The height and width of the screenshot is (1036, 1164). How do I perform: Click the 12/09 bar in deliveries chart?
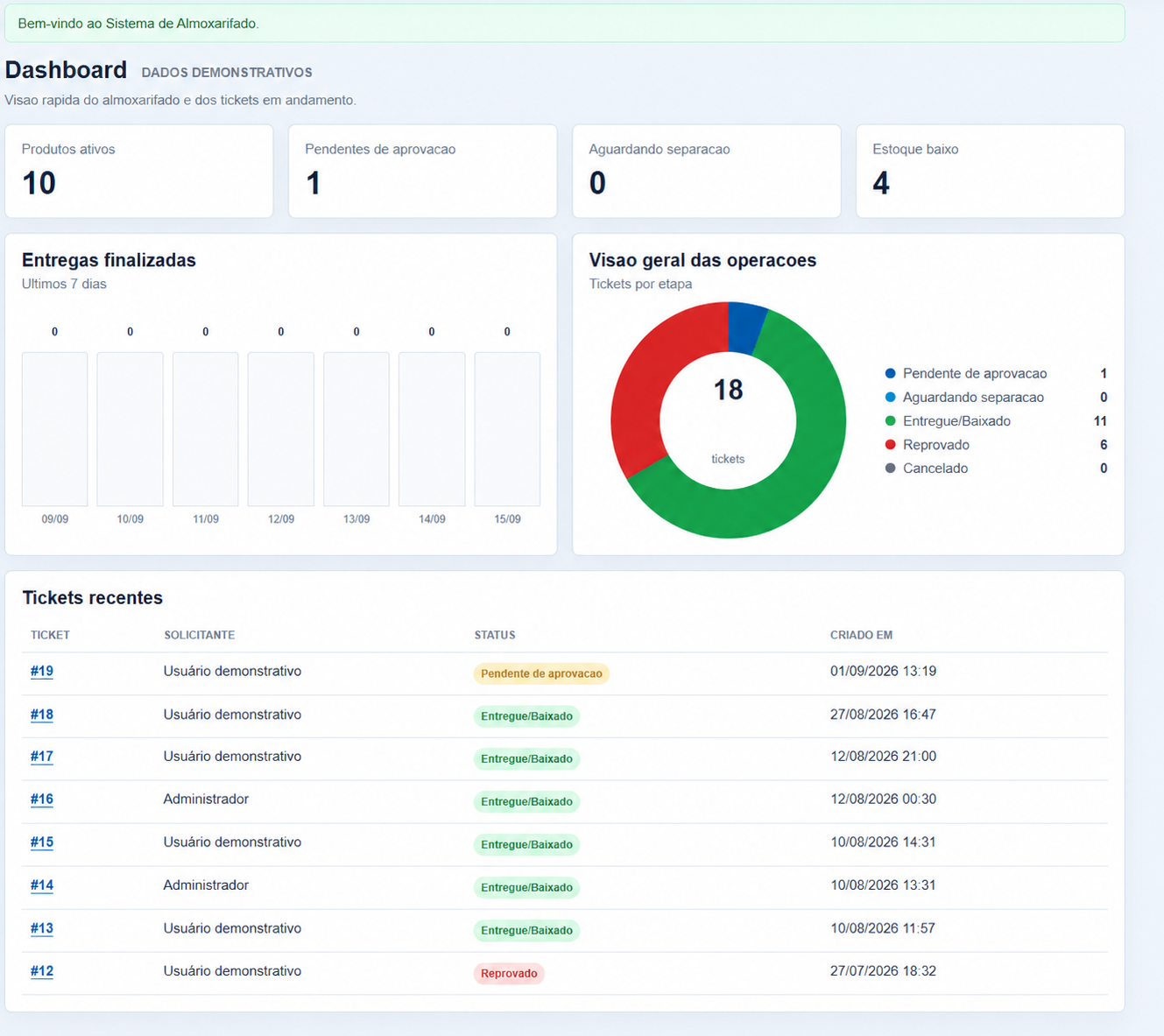coord(281,429)
